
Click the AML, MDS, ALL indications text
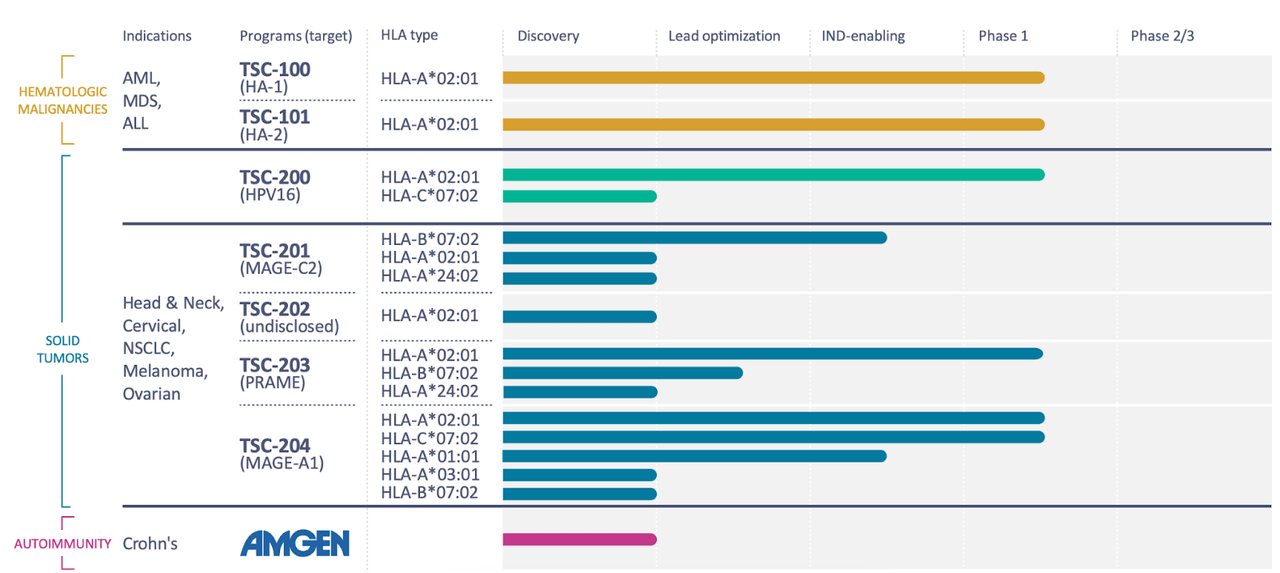143,100
